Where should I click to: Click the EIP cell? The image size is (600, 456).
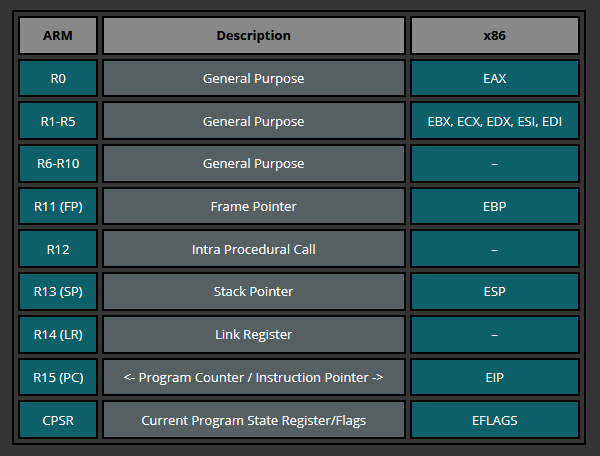pos(495,377)
